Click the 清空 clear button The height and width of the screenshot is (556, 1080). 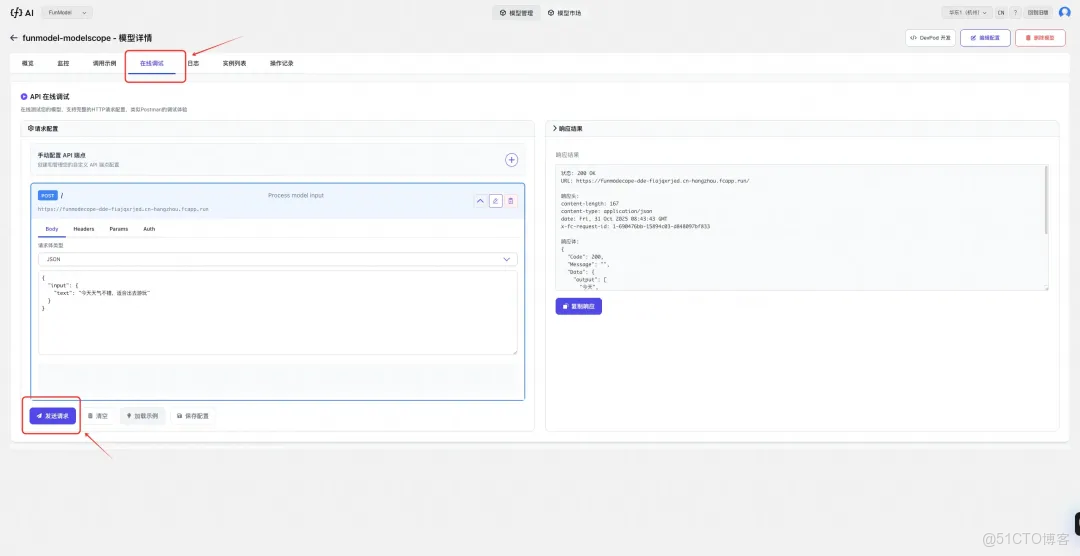coord(98,416)
